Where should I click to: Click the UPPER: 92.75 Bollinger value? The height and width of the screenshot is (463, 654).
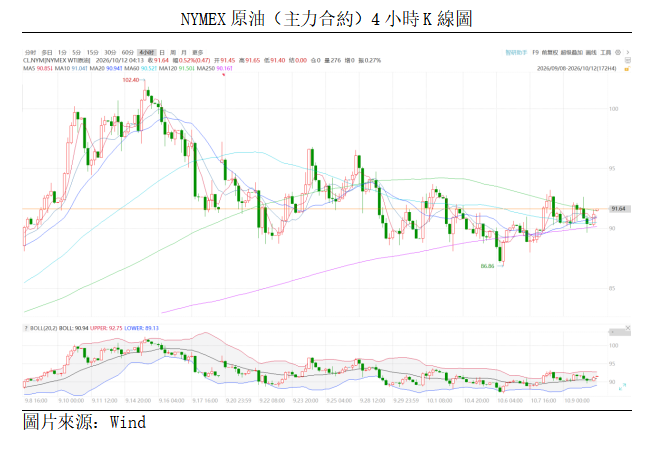(x=106, y=328)
